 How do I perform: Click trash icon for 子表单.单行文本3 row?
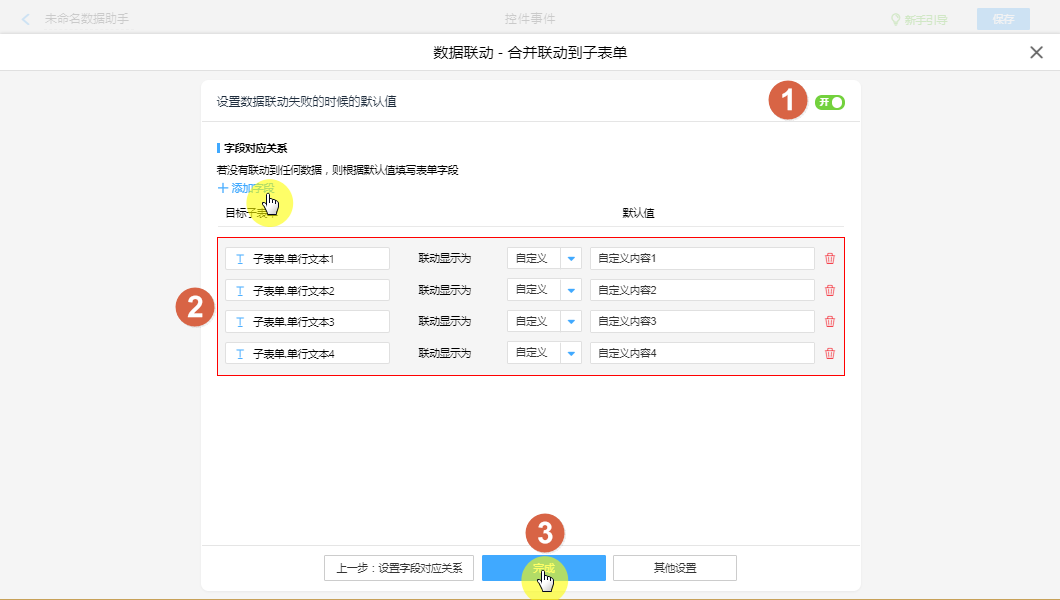829,321
